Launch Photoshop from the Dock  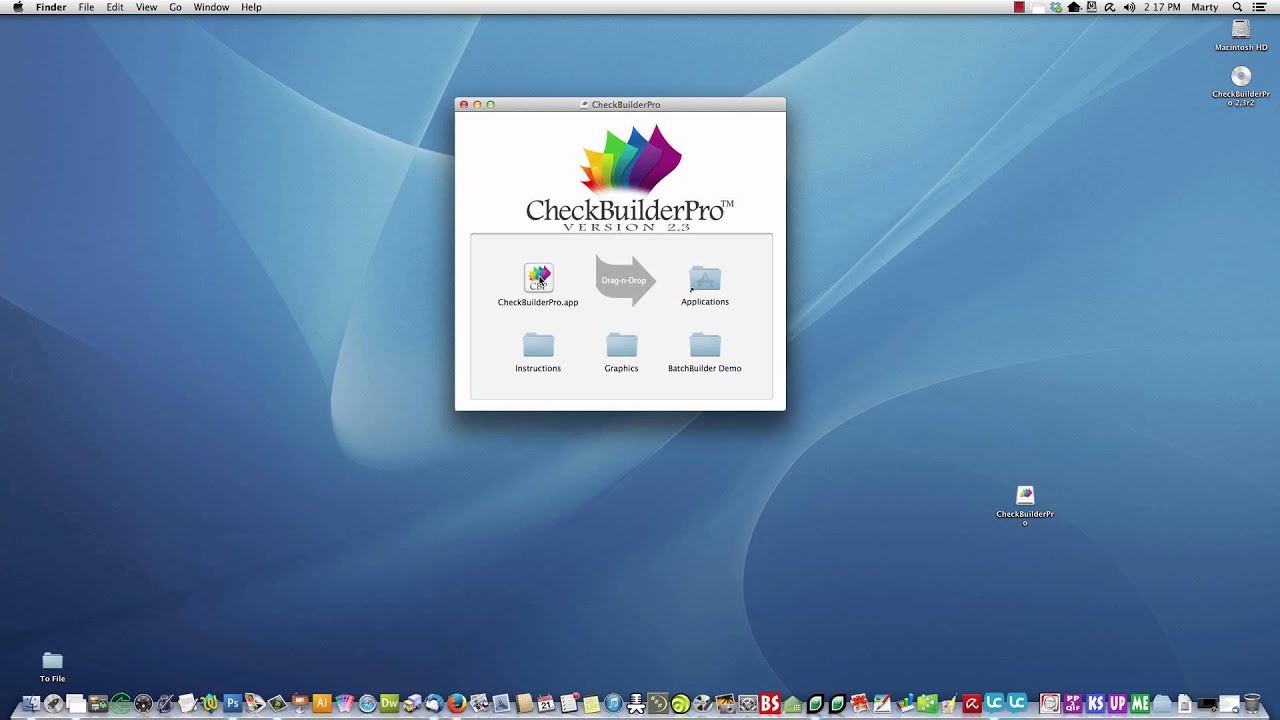232,703
